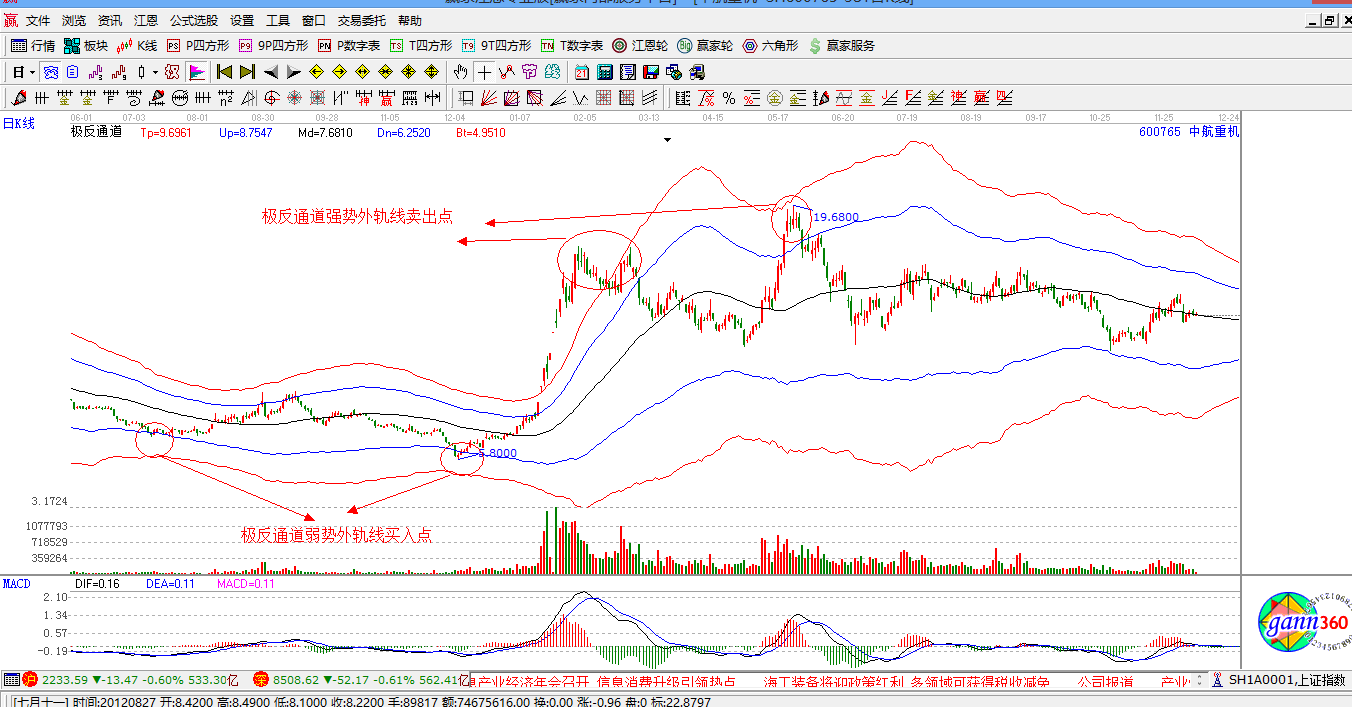Toggle the colored flag indicator button
1352x707 pixels.
coord(197,72)
